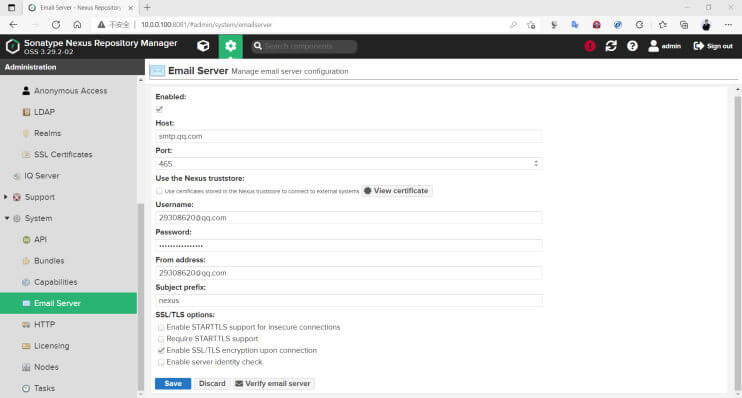Click the Port spinner arrows
This screenshot has height=398, width=742.
pos(536,164)
